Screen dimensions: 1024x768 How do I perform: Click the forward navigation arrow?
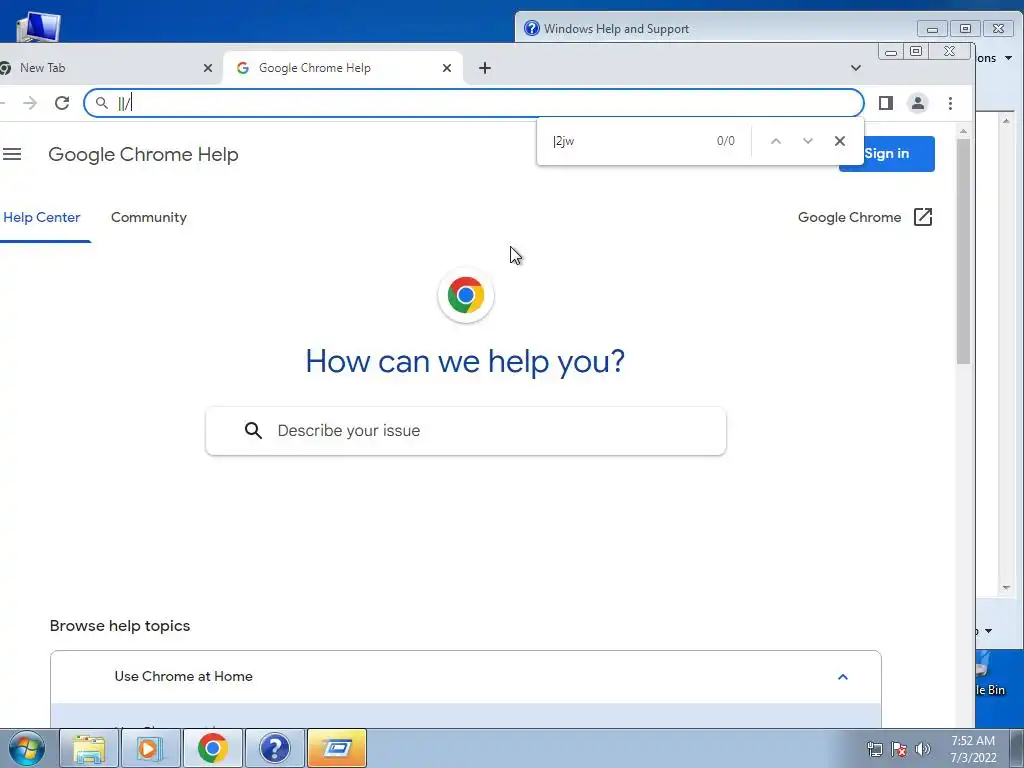point(30,103)
